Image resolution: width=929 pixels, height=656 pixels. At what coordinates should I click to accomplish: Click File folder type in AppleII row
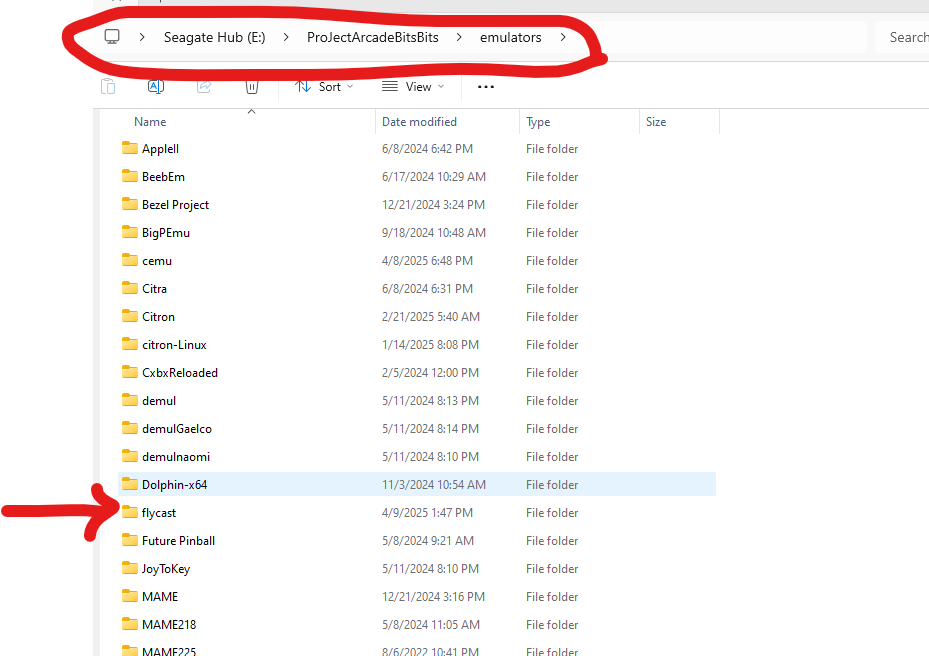(x=552, y=149)
